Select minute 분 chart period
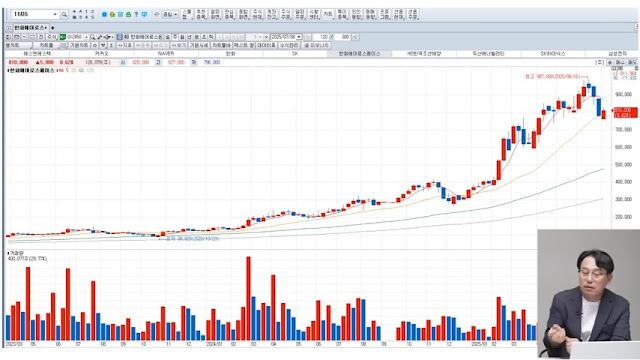This screenshot has width=640, height=360. pos(197,37)
